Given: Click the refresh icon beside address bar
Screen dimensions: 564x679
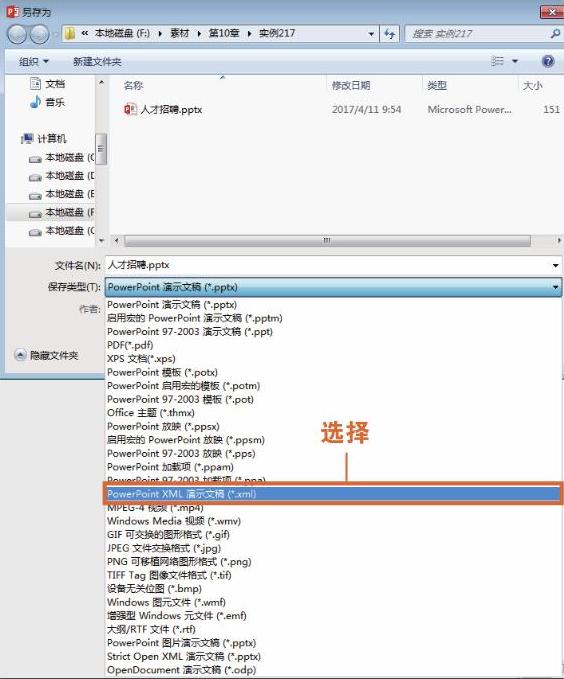Looking at the screenshot, I should (389, 34).
